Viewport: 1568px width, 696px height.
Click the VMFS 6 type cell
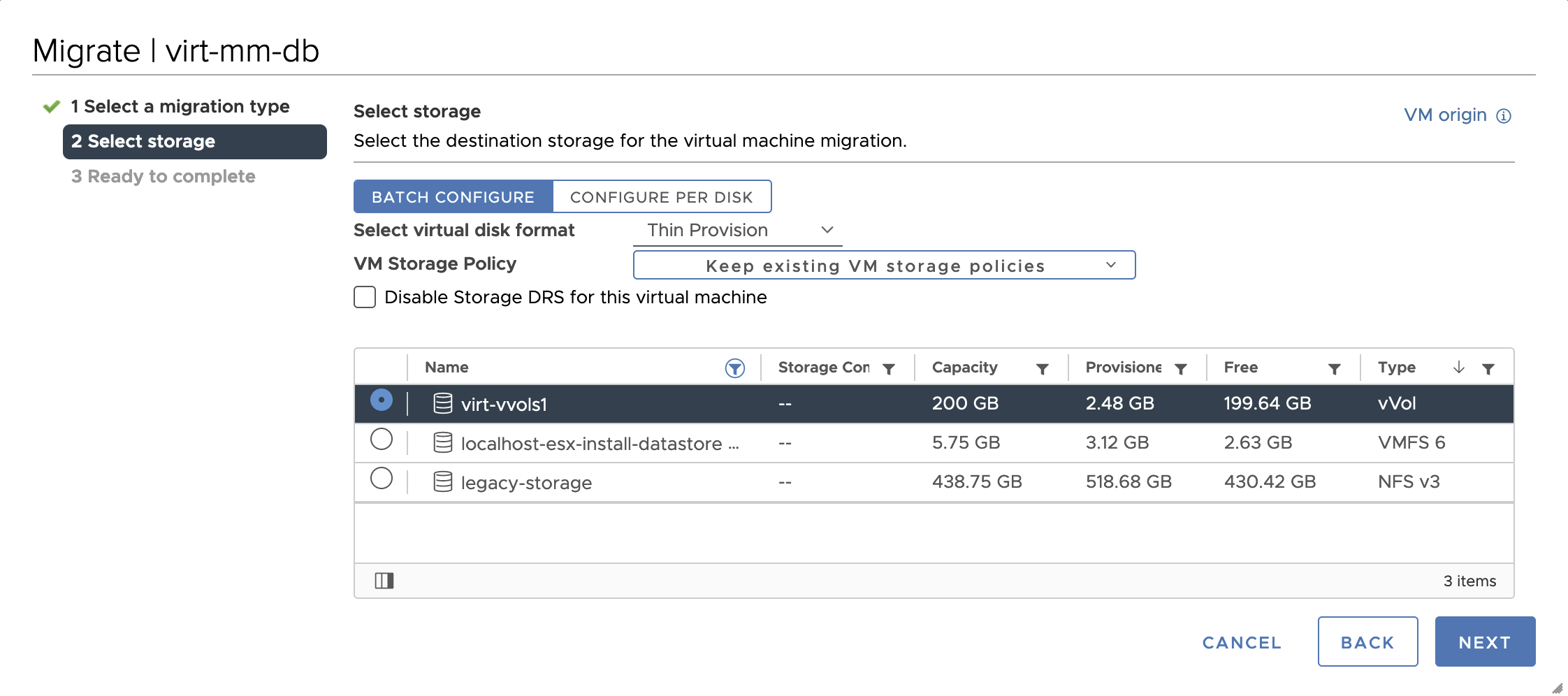[x=1411, y=442]
